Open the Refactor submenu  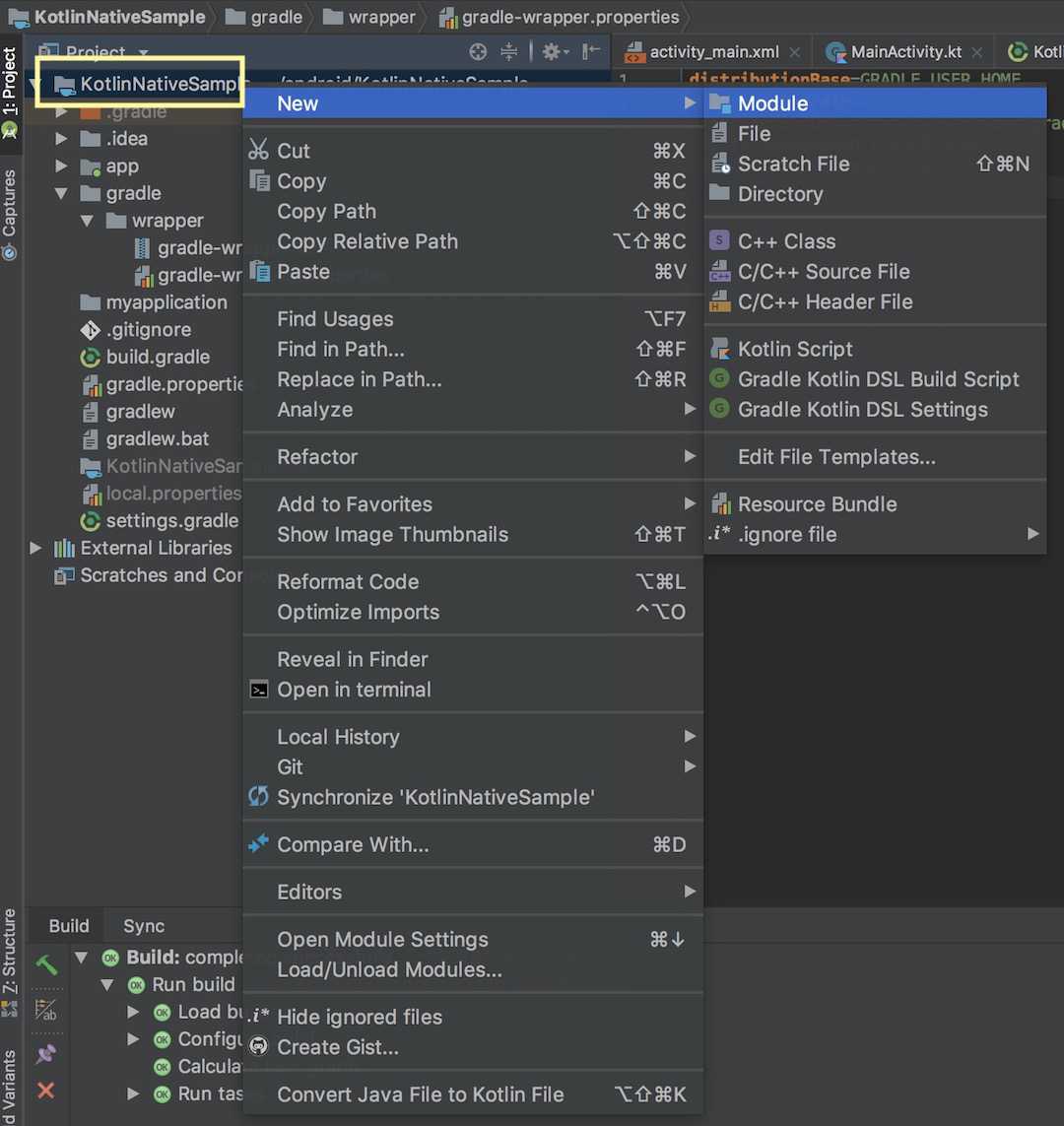pos(473,457)
